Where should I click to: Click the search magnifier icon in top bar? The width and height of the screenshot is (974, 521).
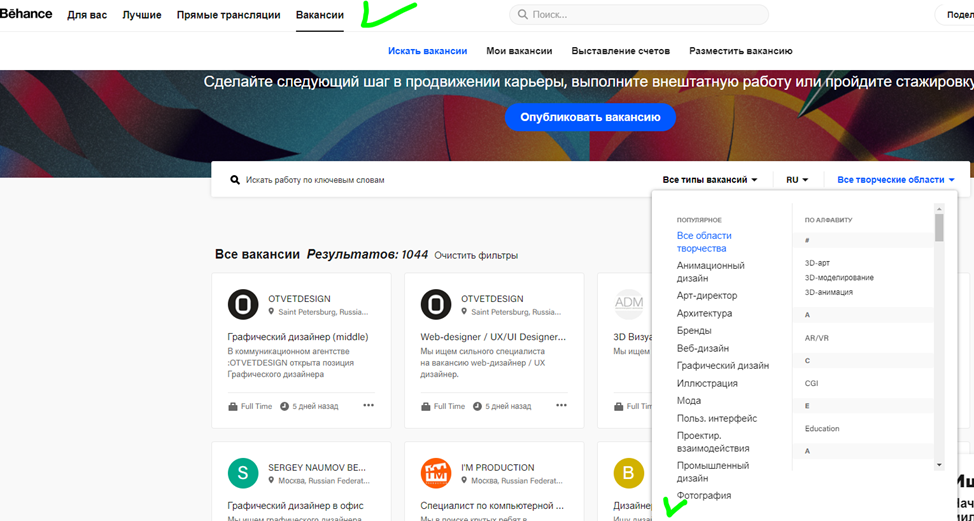click(523, 14)
